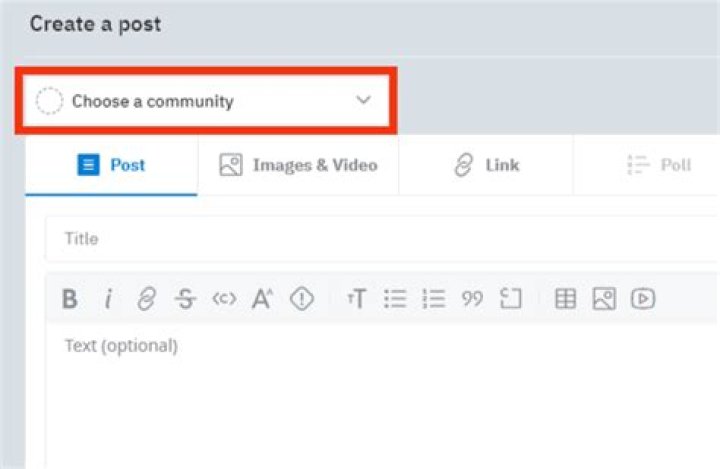
Task: Insert a code block
Action: click(x=511, y=298)
